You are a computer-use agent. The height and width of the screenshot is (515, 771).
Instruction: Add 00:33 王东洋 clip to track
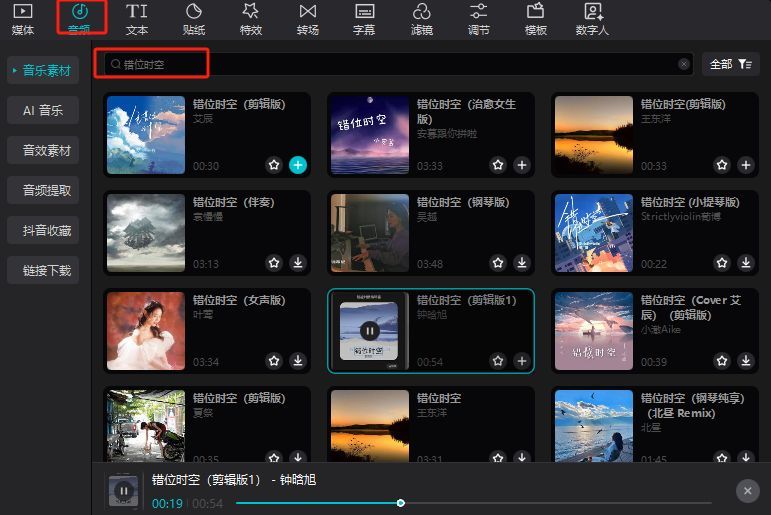click(x=746, y=165)
